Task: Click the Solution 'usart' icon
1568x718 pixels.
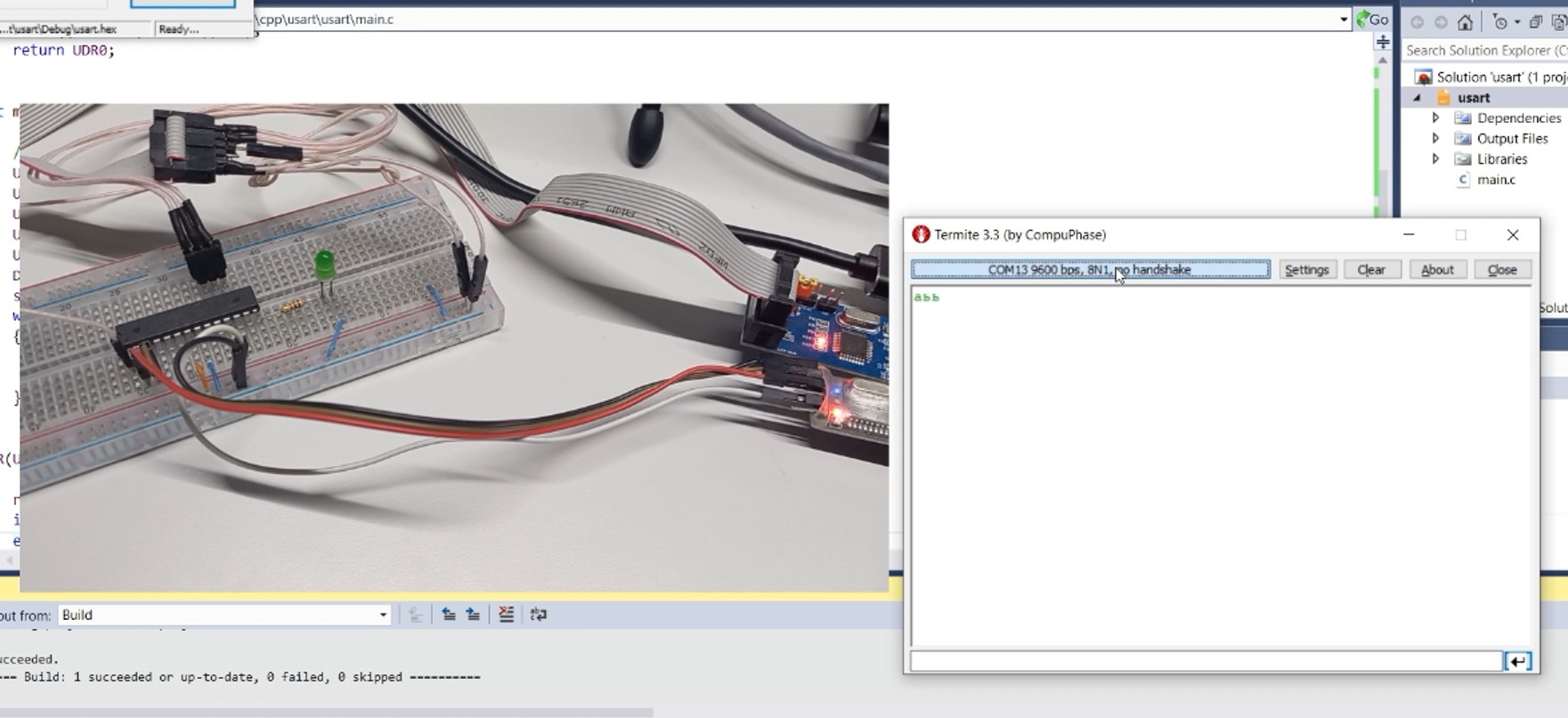Action: point(1423,77)
